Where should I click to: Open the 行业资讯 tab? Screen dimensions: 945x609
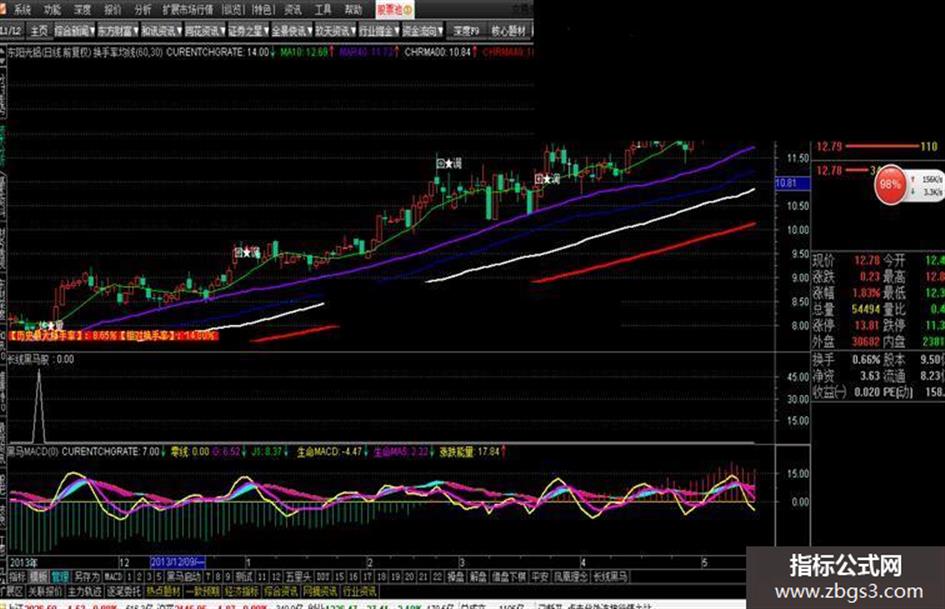359,591
